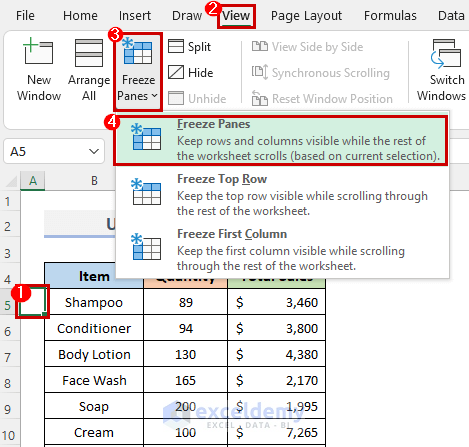This screenshot has width=469, height=447.
Task: Click Reset Window Position icon
Action: pyautogui.click(x=260, y=98)
